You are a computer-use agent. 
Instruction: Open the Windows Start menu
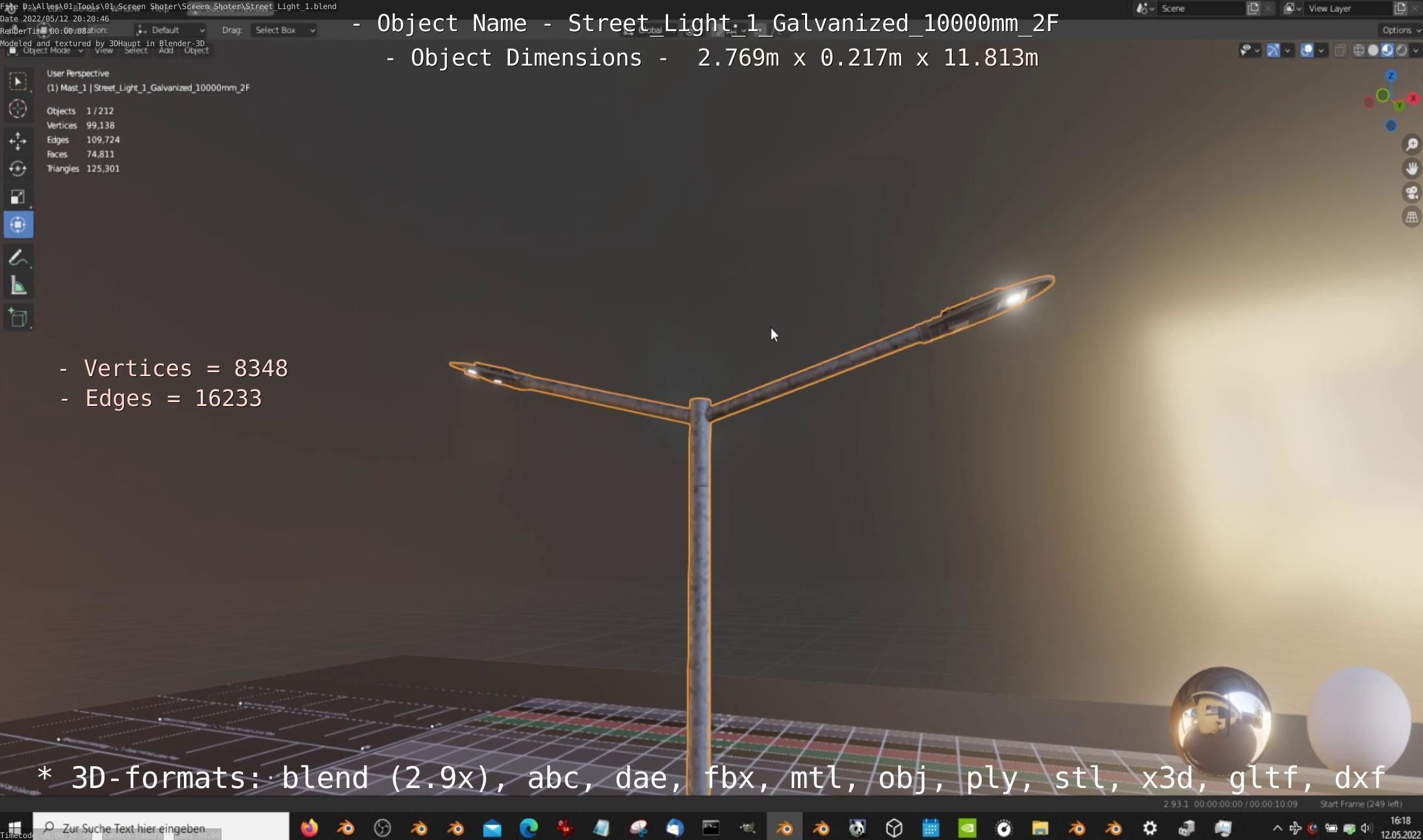pyautogui.click(x=15, y=828)
